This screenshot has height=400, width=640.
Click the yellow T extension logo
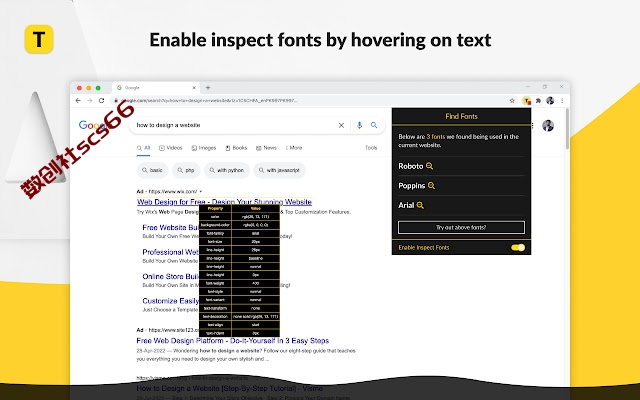[39, 39]
